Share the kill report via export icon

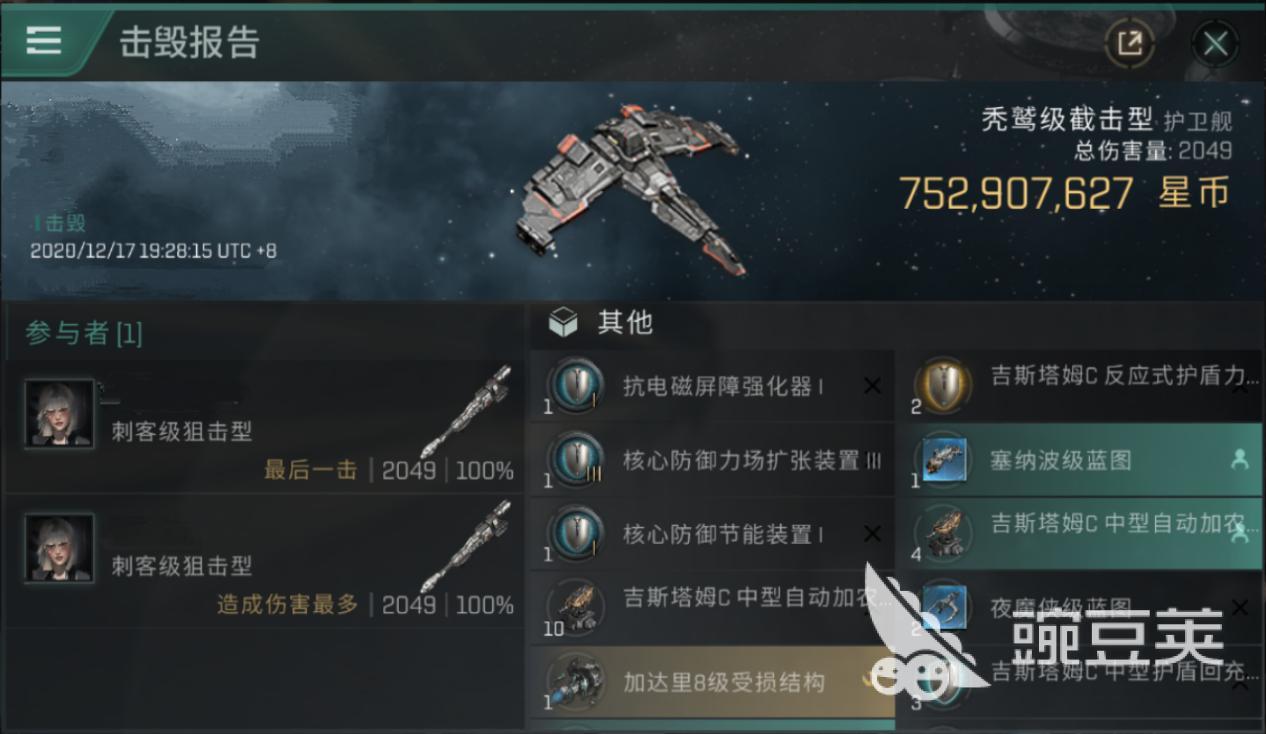(x=1129, y=43)
